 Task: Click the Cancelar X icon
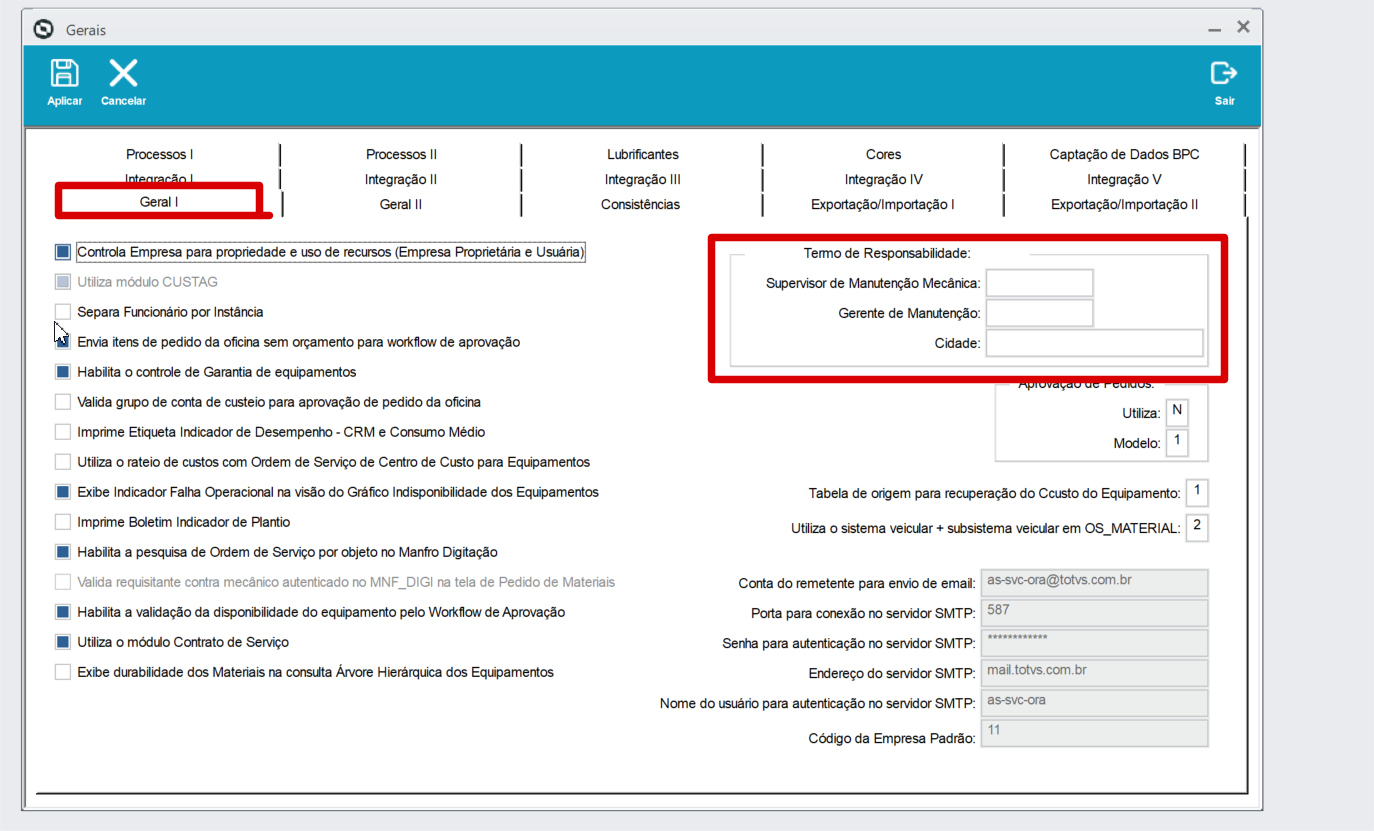pyautogui.click(x=123, y=73)
